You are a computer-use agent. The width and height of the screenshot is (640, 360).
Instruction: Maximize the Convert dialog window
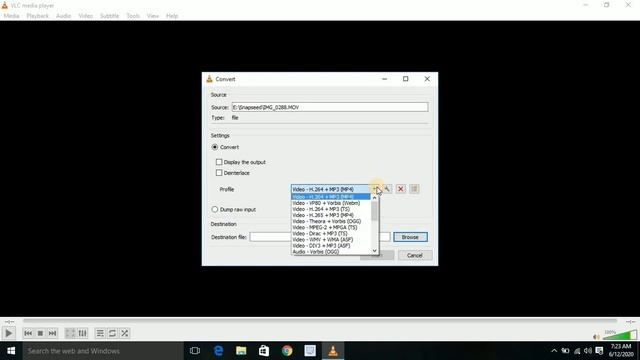[x=406, y=79]
